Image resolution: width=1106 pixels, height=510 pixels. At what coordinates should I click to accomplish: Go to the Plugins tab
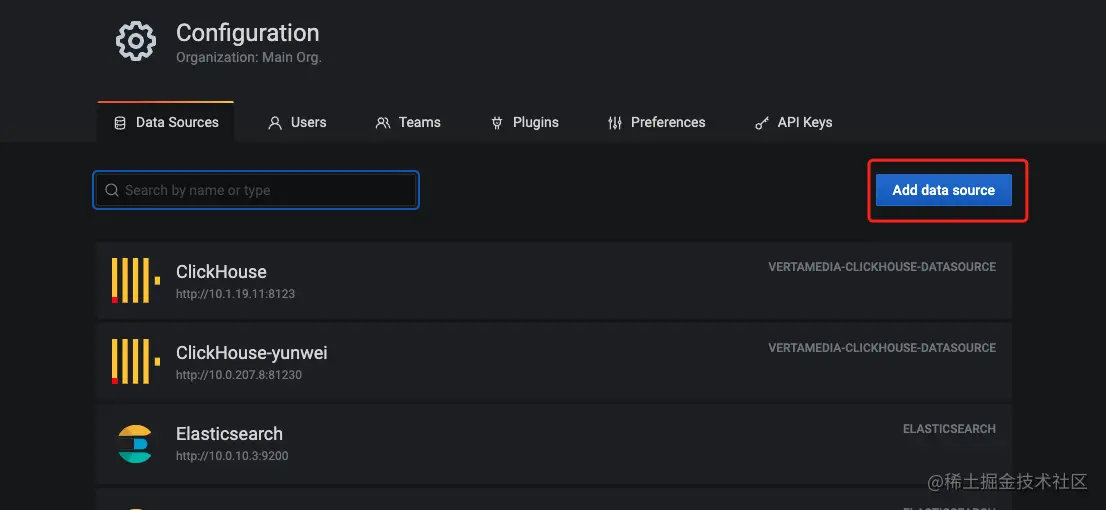coord(525,122)
